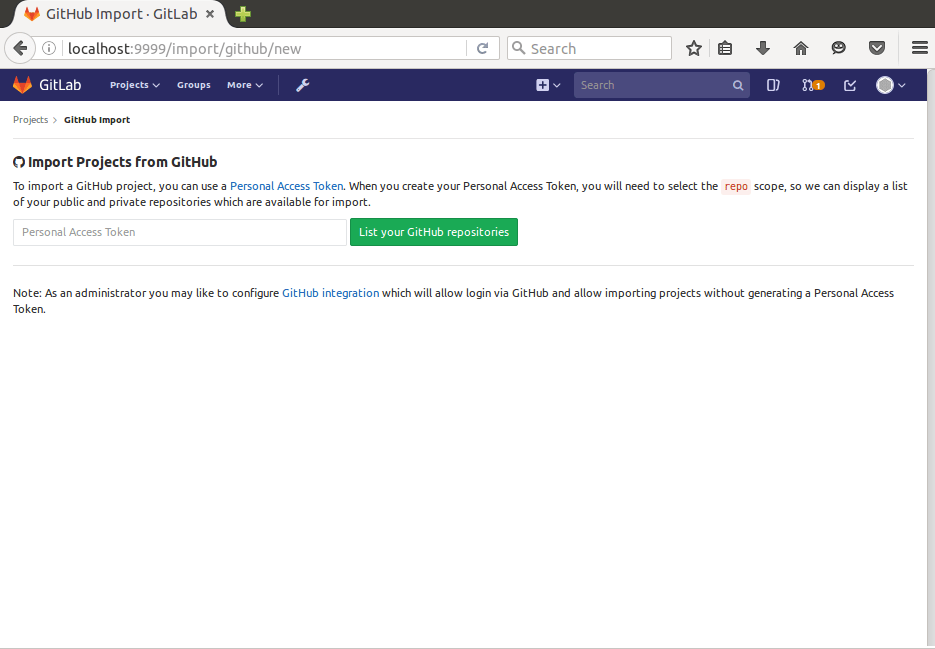Open the new item plus dropdown

[x=548, y=85]
